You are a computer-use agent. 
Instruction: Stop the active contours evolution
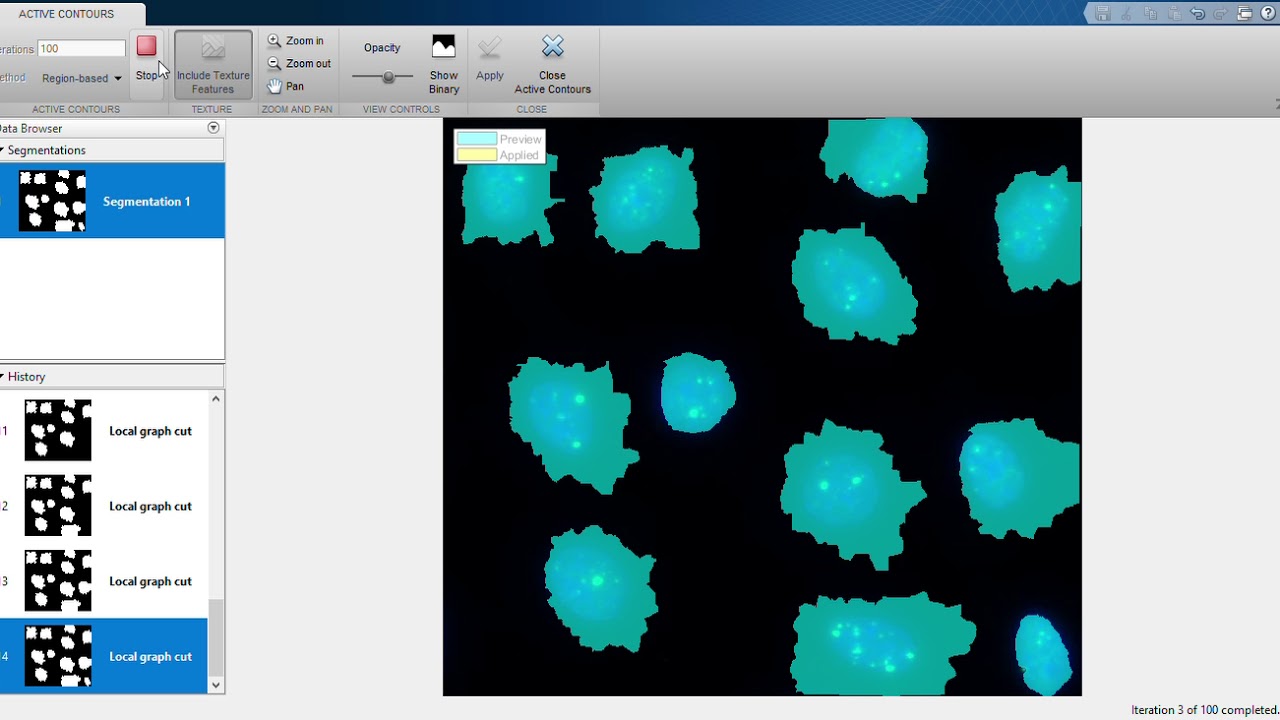(x=147, y=58)
